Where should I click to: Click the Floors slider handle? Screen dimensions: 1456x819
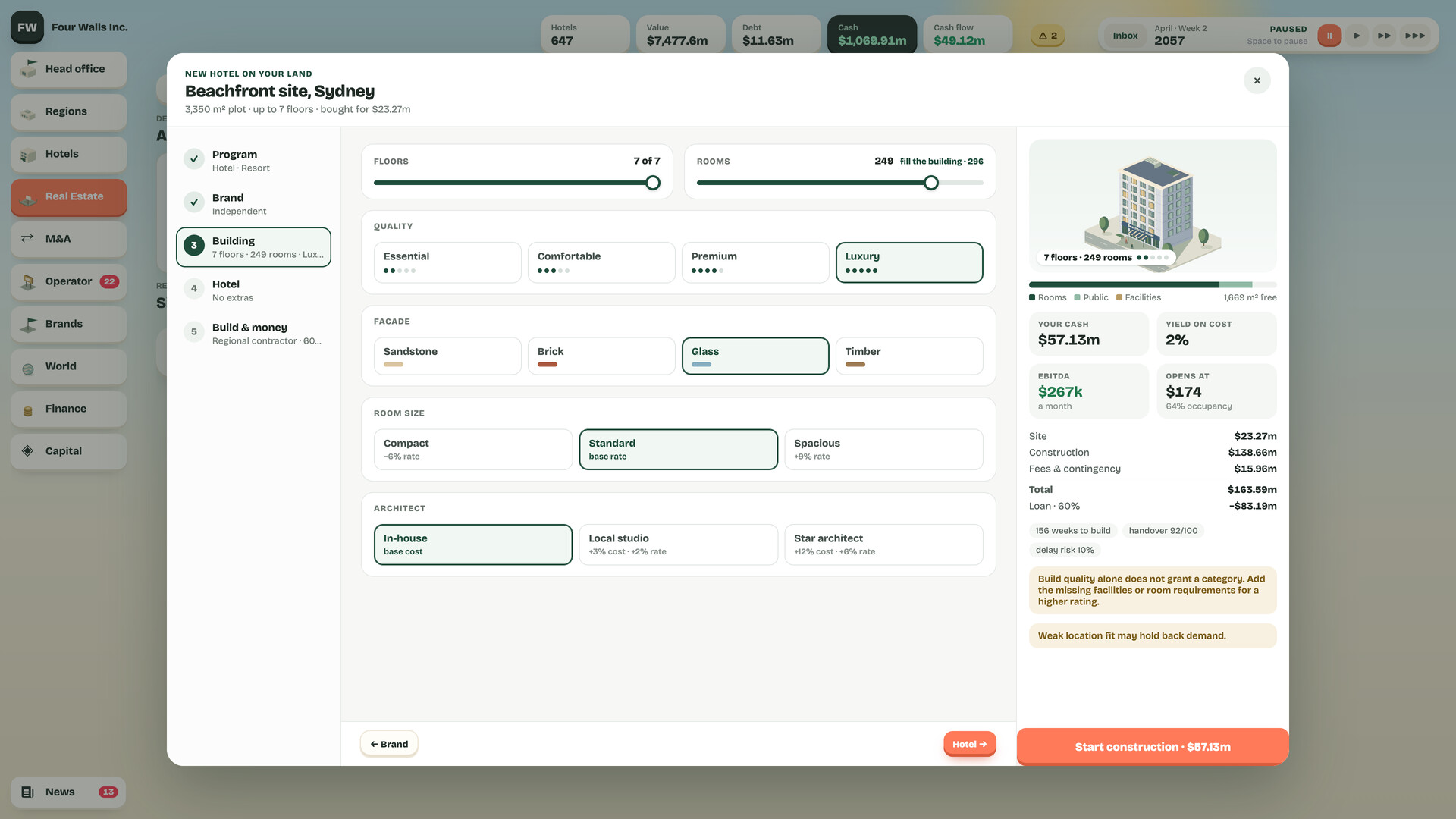pos(653,183)
